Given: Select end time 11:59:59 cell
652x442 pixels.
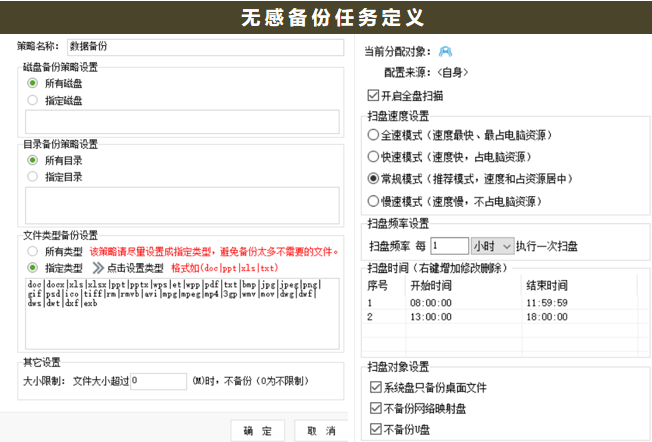Looking at the screenshot, I should [x=547, y=303].
